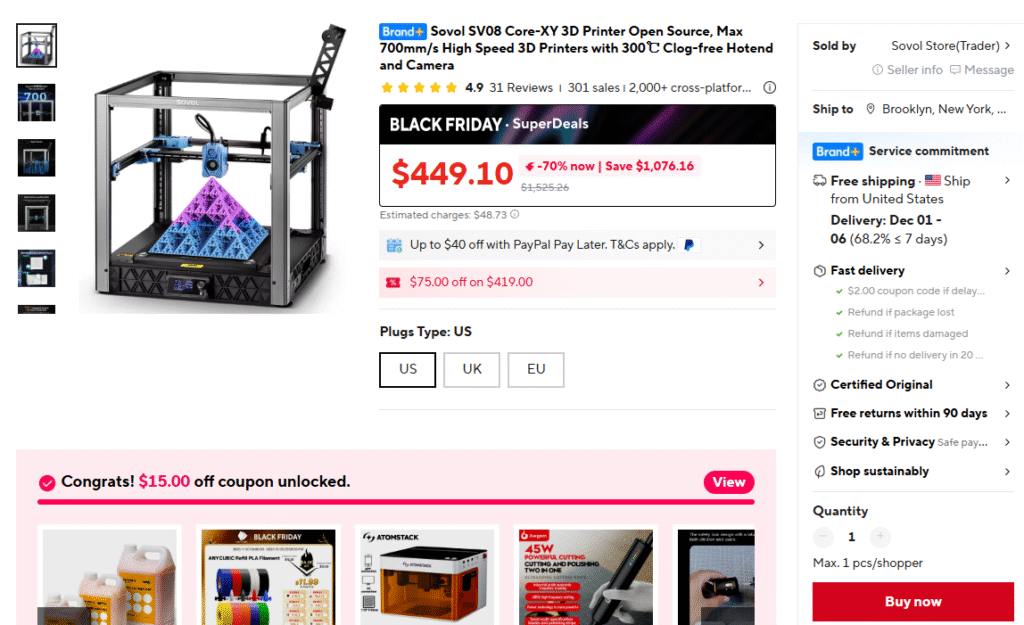Click the info icon beside cross-platform sales
Viewport: 1024px width, 625px height.
pos(770,88)
